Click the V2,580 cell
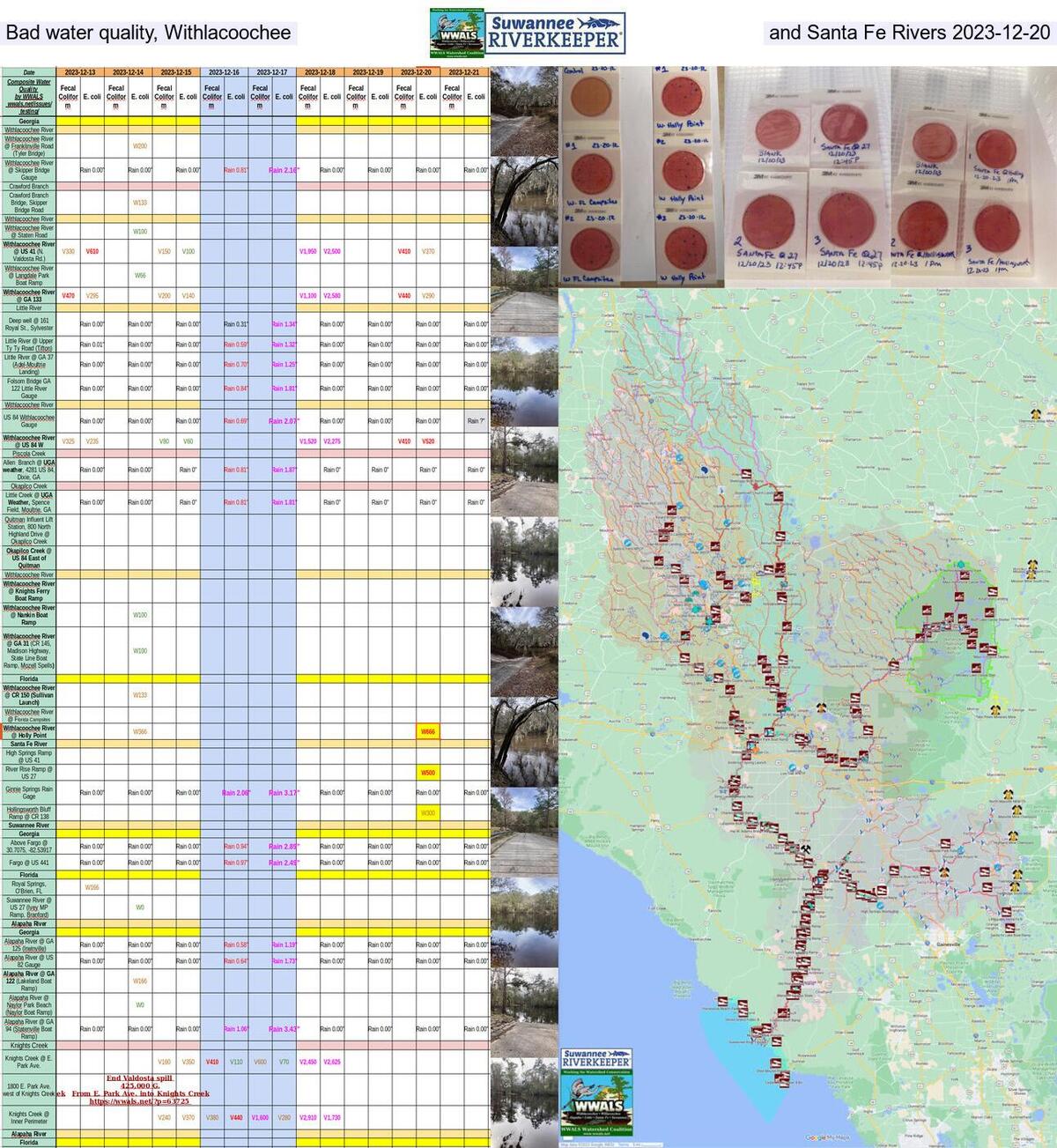This screenshot has width=1057, height=1148. click(x=332, y=296)
